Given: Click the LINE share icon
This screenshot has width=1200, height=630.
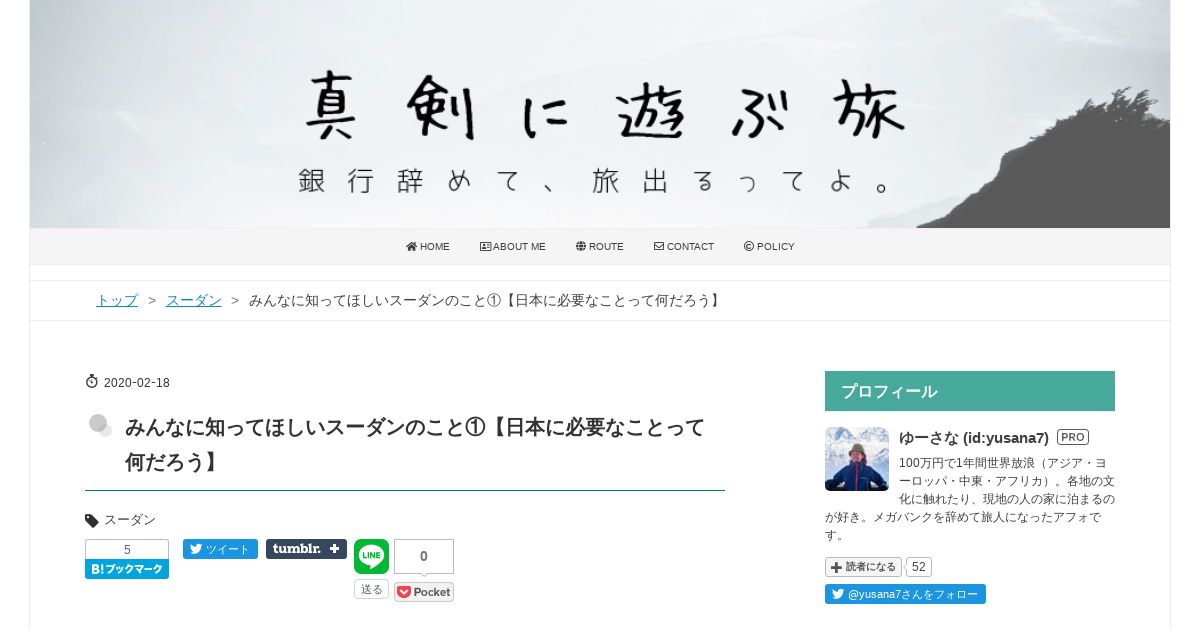Looking at the screenshot, I should click(371, 556).
